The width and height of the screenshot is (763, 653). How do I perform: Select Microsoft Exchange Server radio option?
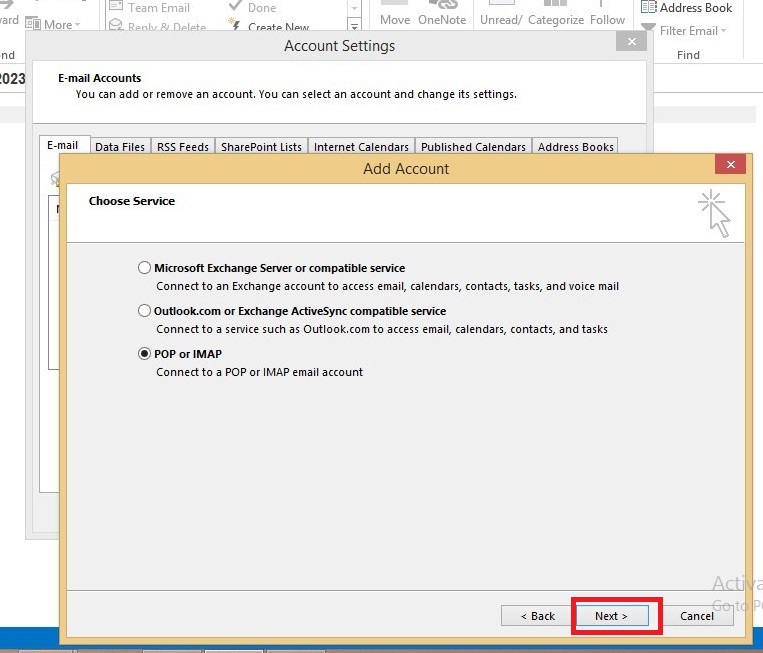pyautogui.click(x=144, y=268)
